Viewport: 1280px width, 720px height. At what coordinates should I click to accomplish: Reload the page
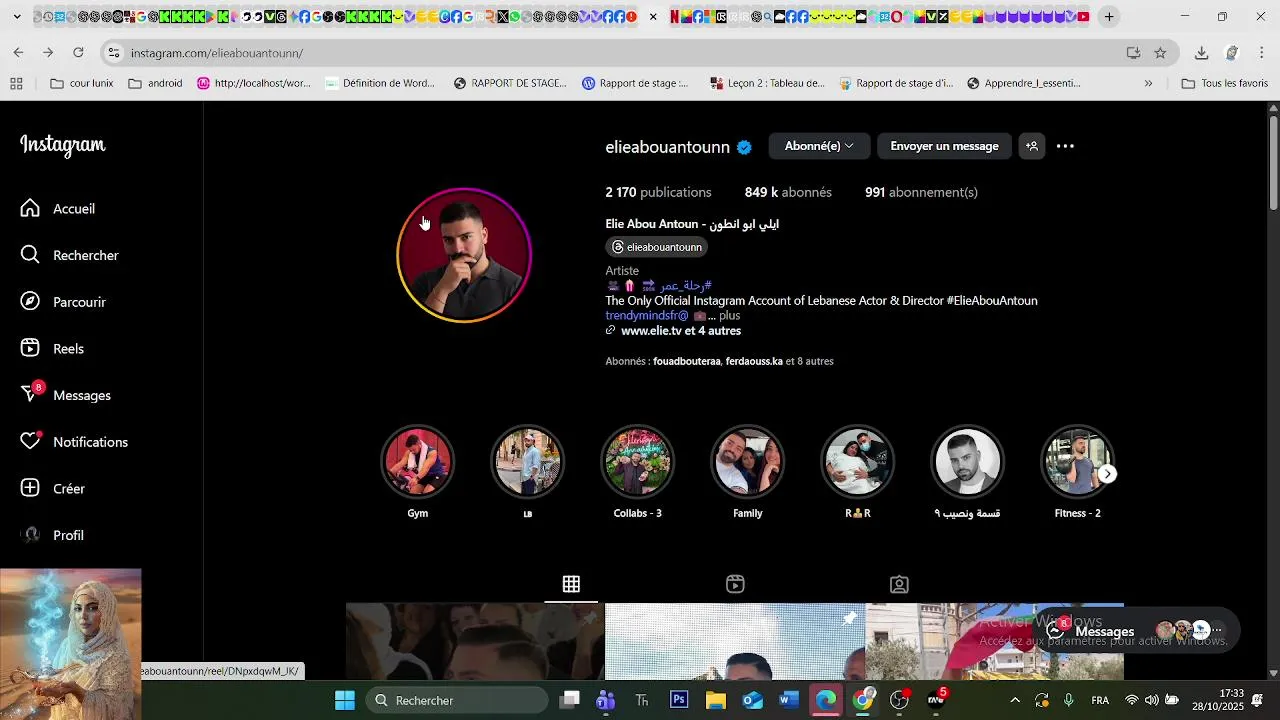coord(78,52)
